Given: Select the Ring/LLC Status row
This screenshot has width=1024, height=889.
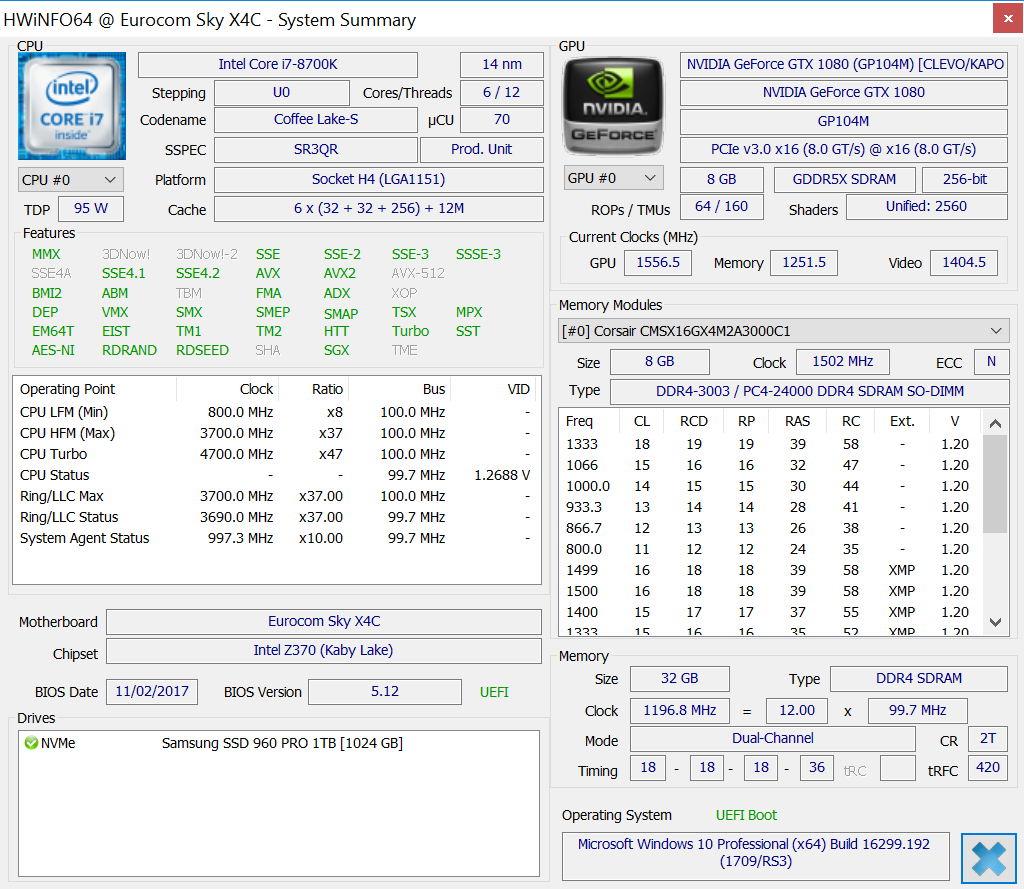Looking at the screenshot, I should [276, 517].
